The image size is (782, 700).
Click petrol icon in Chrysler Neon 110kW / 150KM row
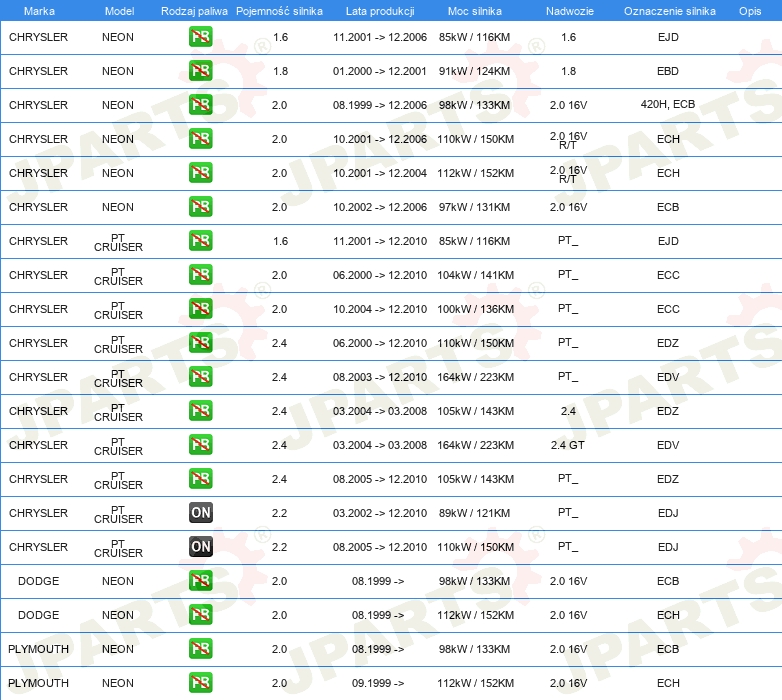point(200,139)
